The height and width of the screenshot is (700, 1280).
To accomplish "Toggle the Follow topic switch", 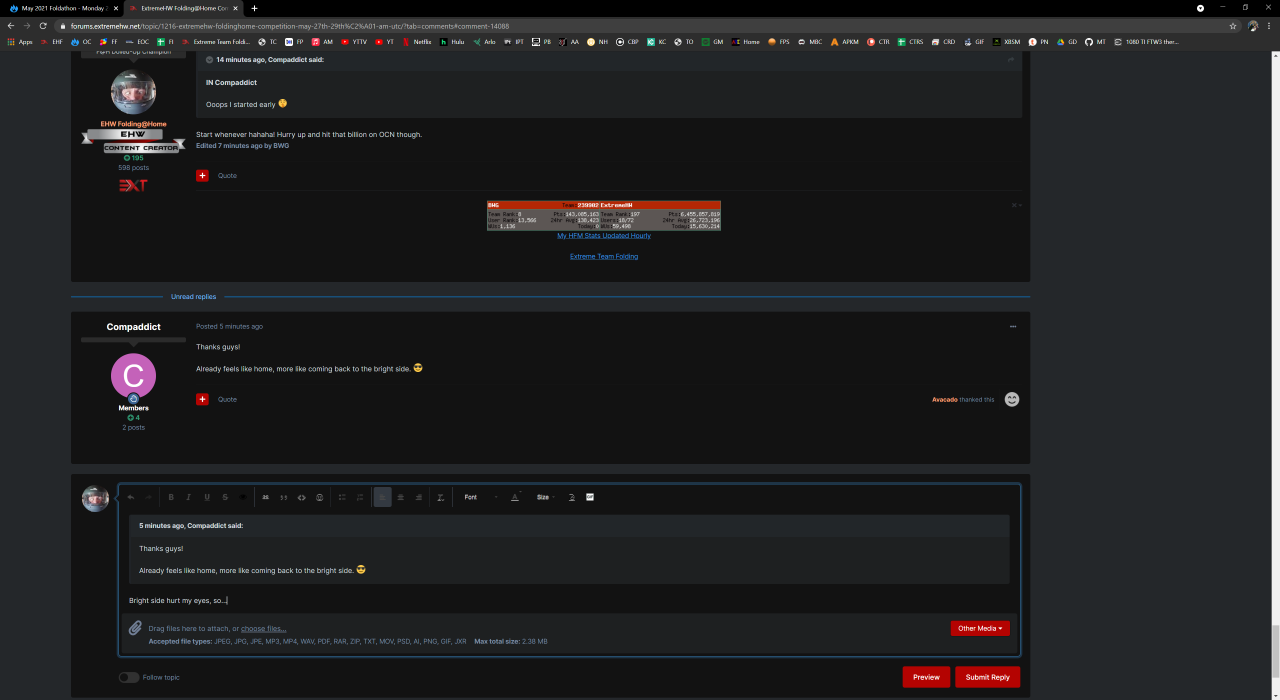I will (129, 677).
